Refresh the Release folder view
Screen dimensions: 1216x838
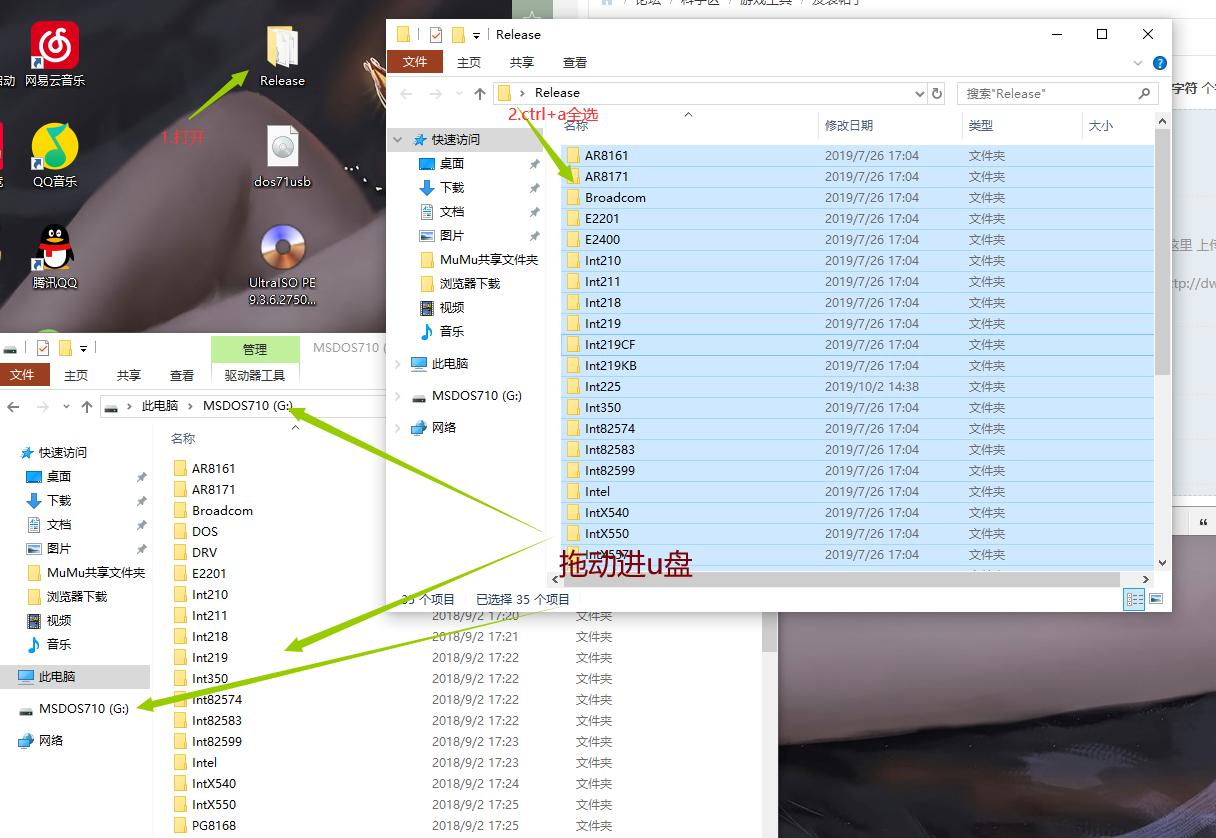[x=937, y=93]
